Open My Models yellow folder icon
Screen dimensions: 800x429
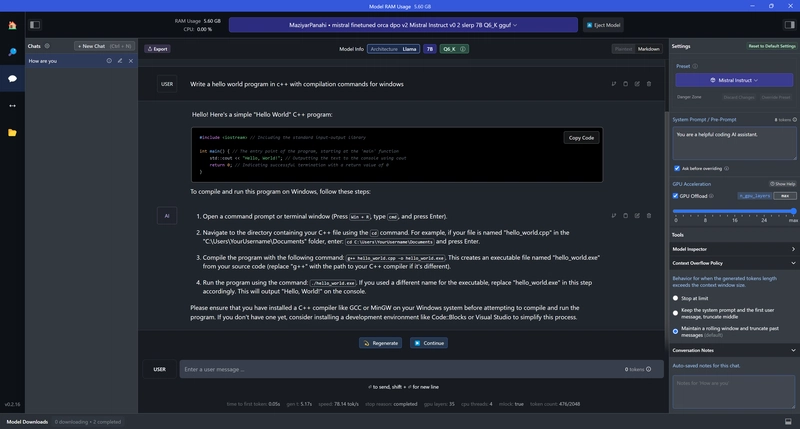pyautogui.click(x=12, y=133)
